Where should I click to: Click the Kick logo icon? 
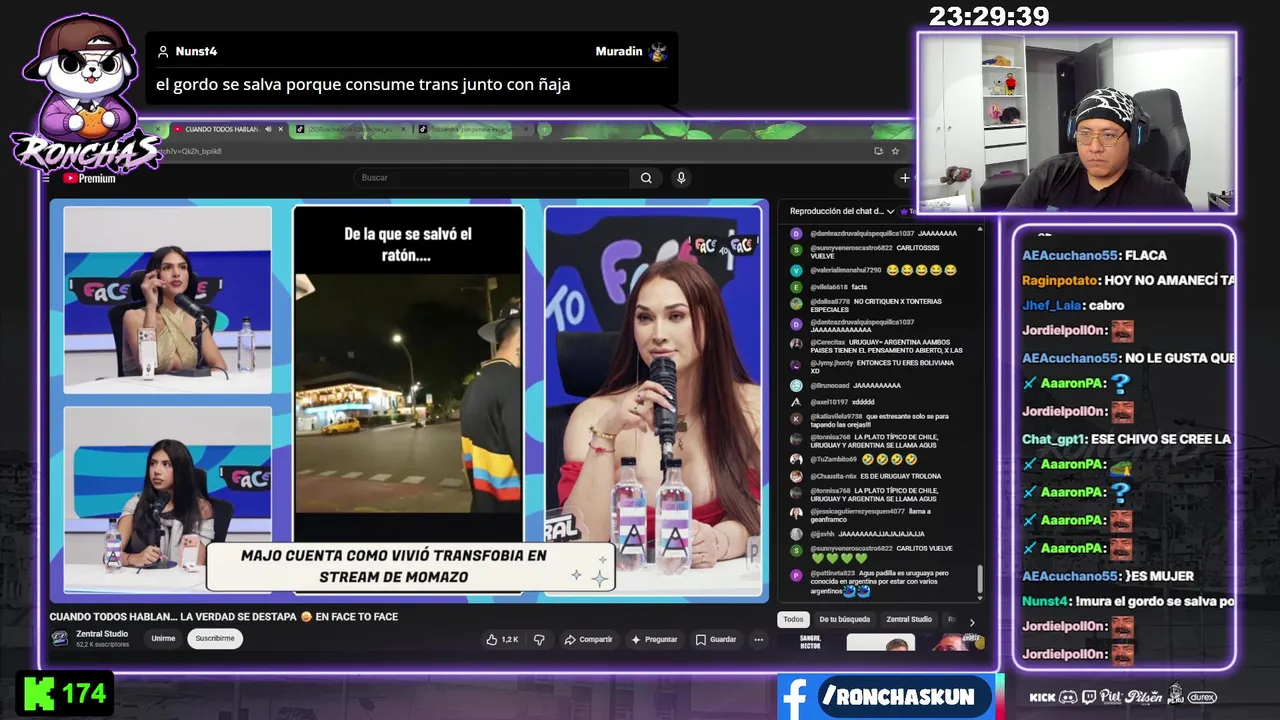pos(39,693)
